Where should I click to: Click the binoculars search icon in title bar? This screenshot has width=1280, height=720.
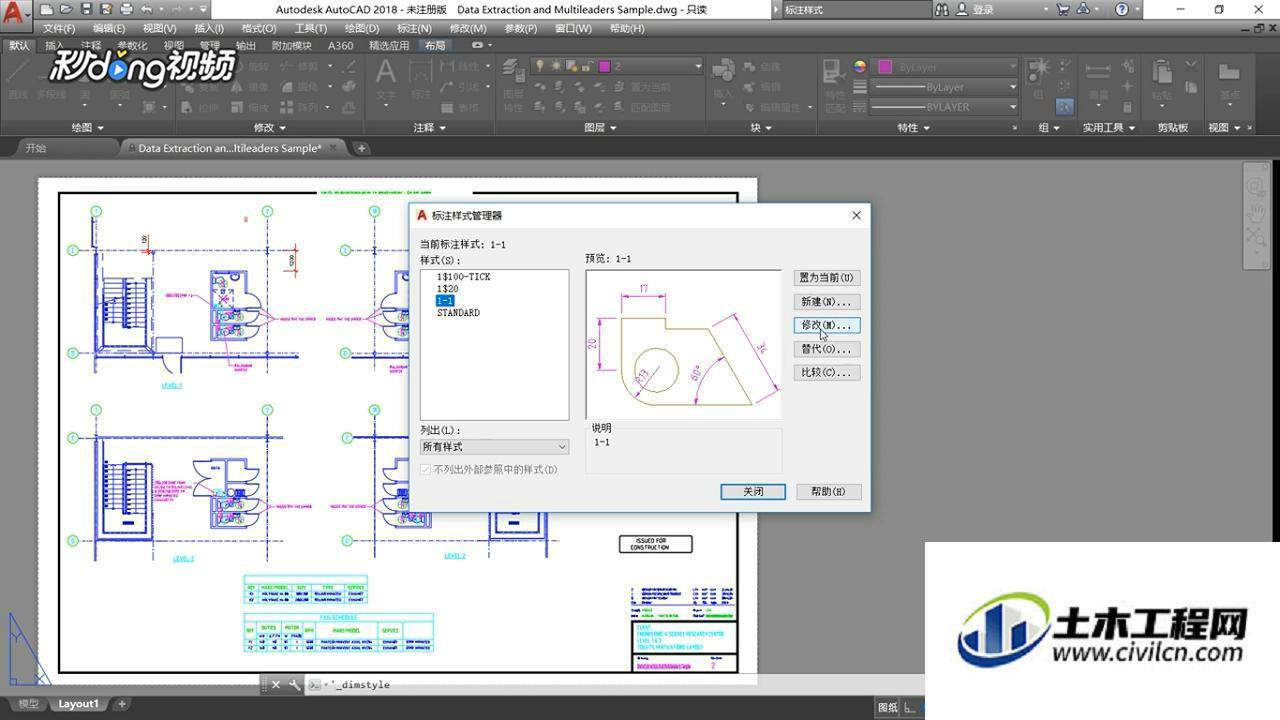942,9
